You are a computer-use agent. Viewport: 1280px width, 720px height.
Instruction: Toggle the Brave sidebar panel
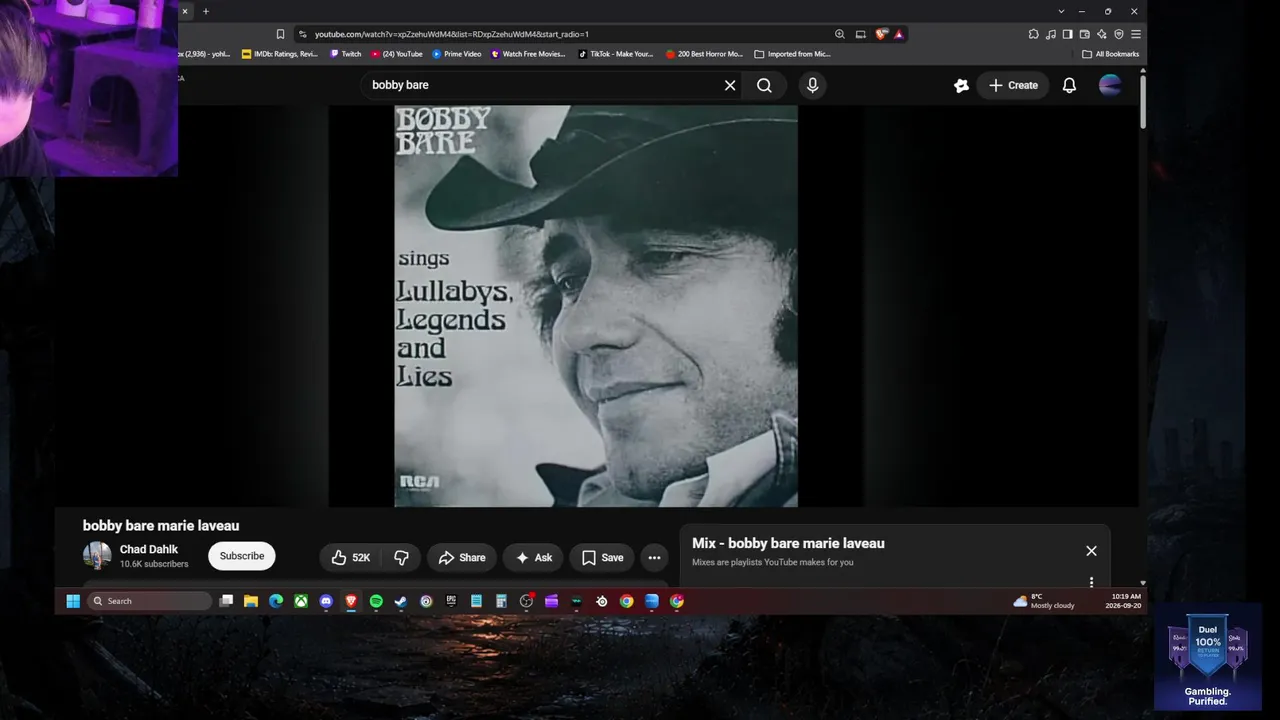tap(1067, 34)
